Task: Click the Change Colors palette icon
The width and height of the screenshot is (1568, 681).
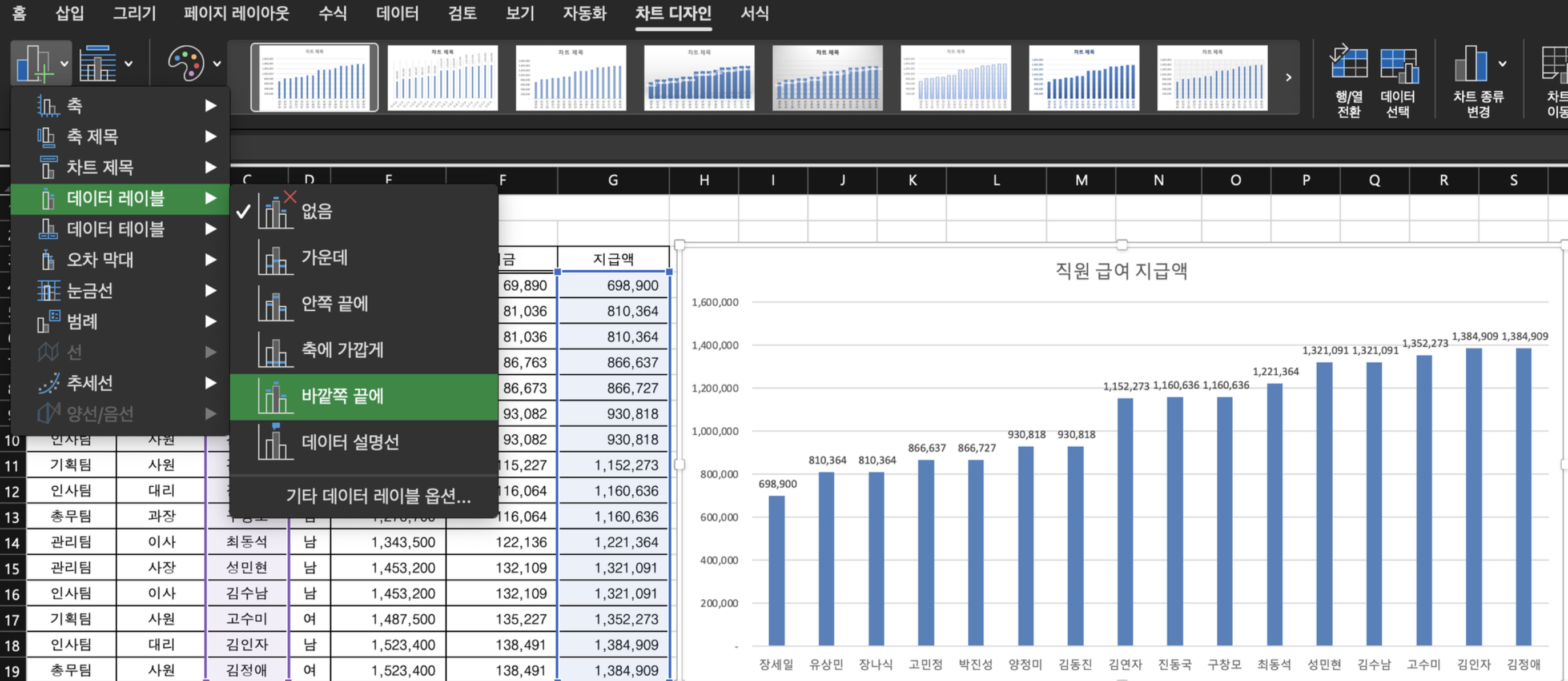Action: pyautogui.click(x=185, y=63)
